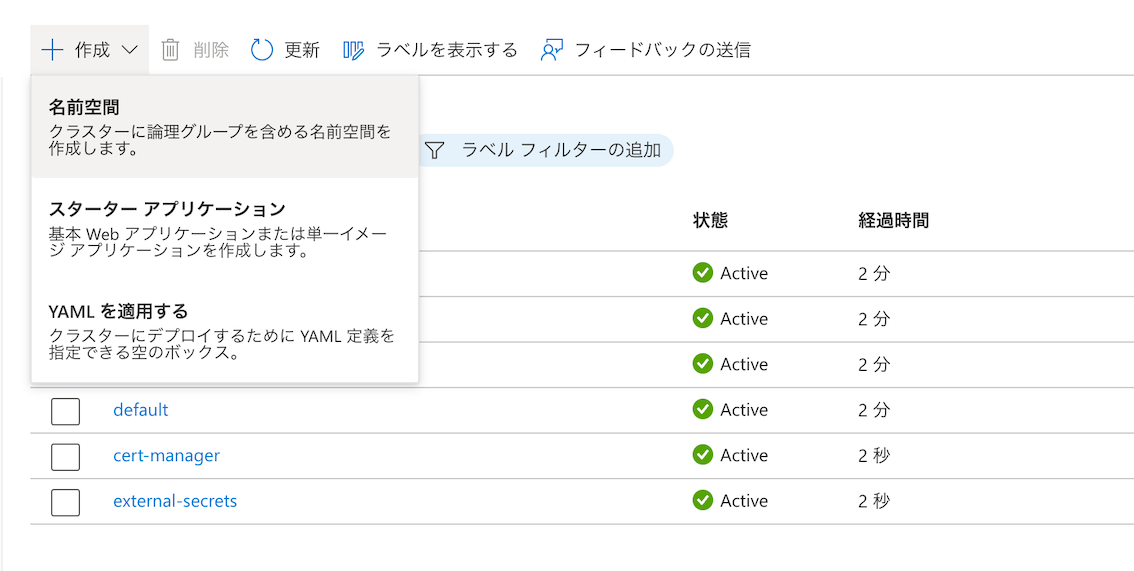The image size is (1134, 571).
Task: Sort by the 状態 column header
Action: (x=710, y=220)
